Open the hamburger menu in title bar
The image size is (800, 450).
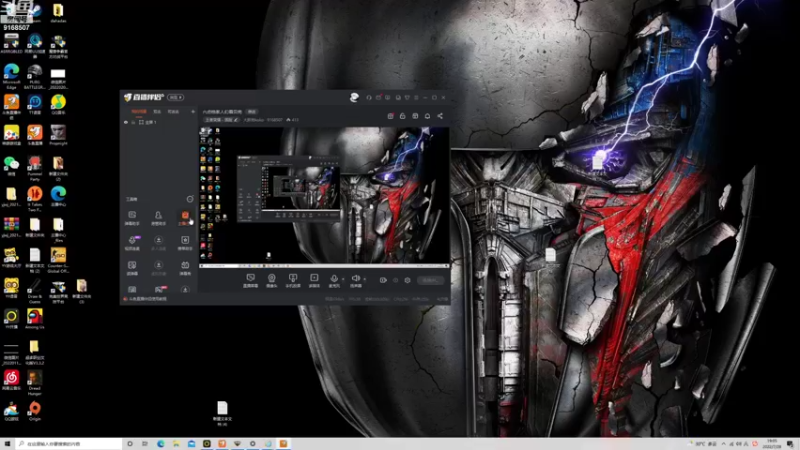(x=416, y=97)
